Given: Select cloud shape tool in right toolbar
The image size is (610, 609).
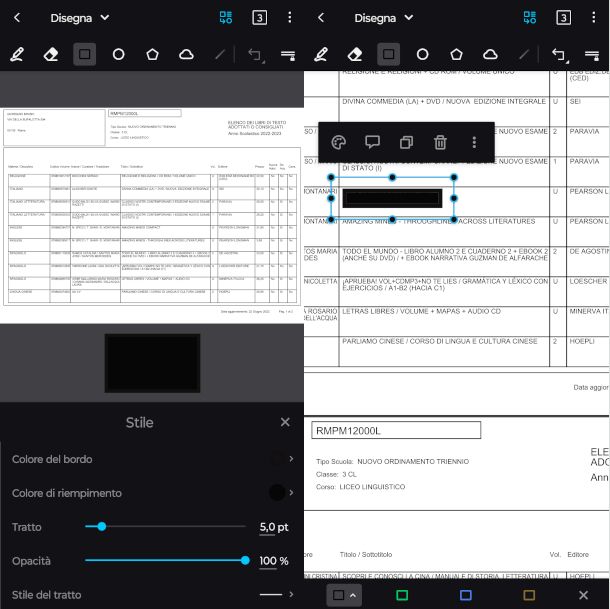Looking at the screenshot, I should point(490,54).
